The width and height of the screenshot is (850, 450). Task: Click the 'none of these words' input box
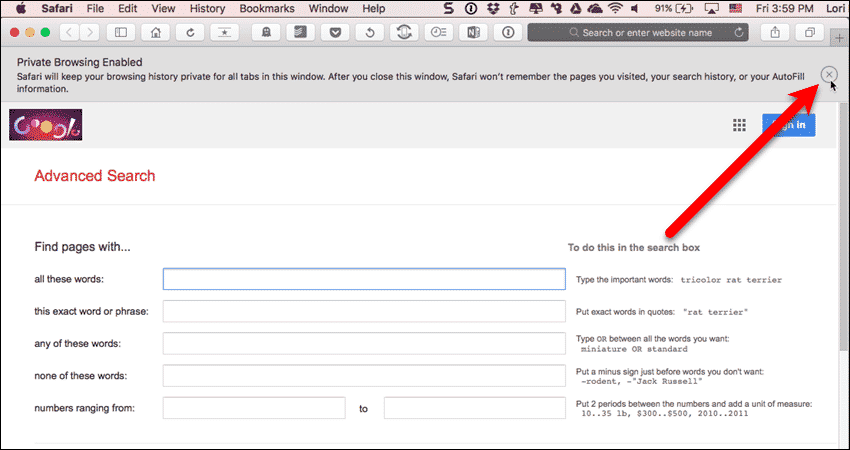[x=364, y=376]
